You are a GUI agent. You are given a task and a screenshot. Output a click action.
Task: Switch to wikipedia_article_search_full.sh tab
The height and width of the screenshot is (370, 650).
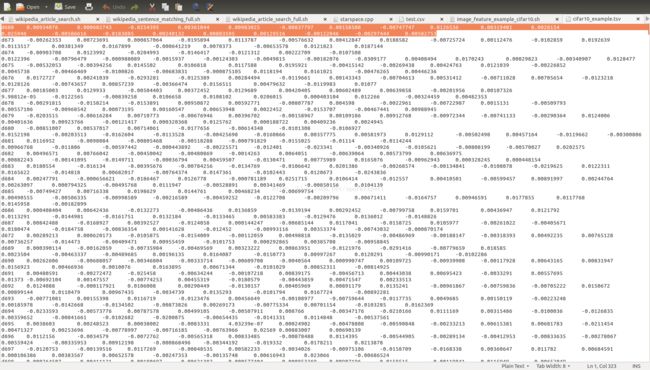(x=270, y=19)
